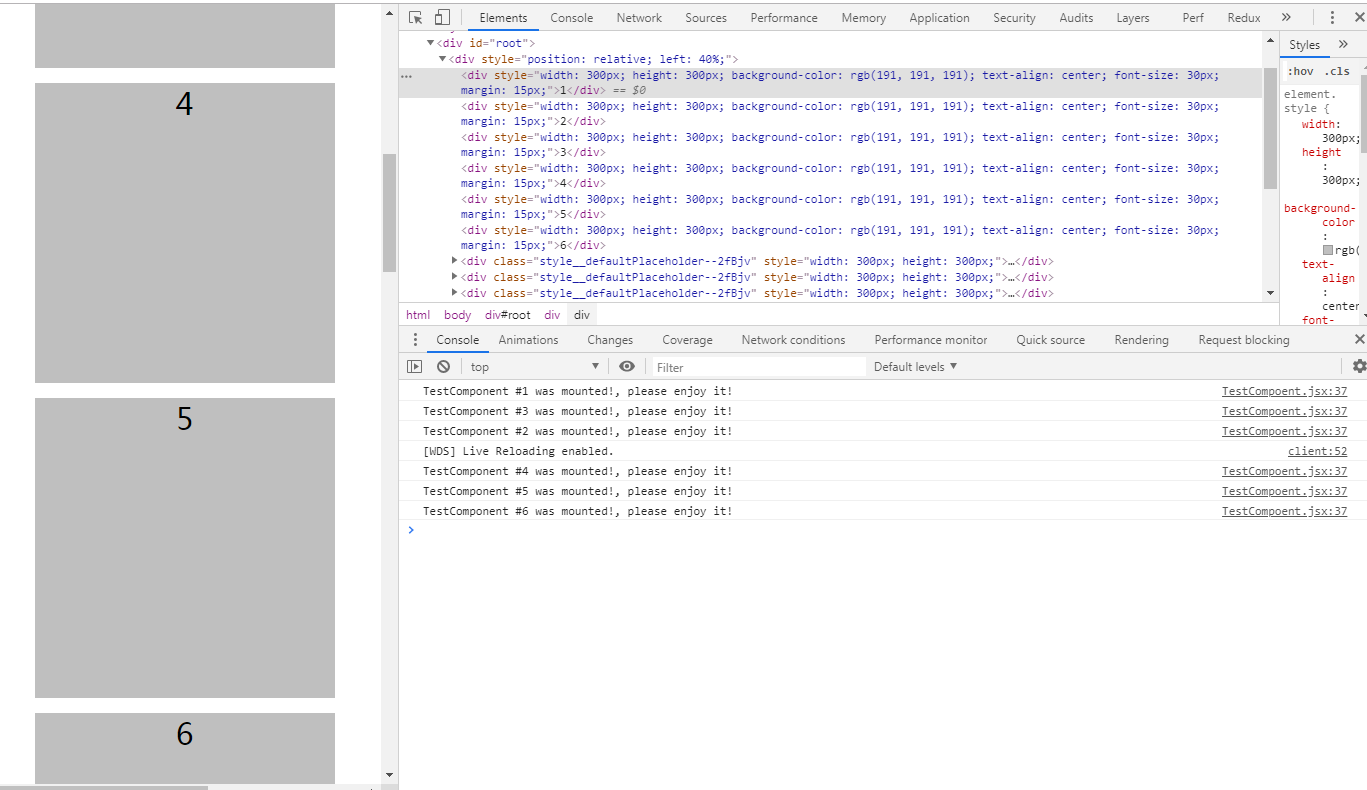The image size is (1367, 790).
Task: Clear the console
Action: [x=443, y=367]
